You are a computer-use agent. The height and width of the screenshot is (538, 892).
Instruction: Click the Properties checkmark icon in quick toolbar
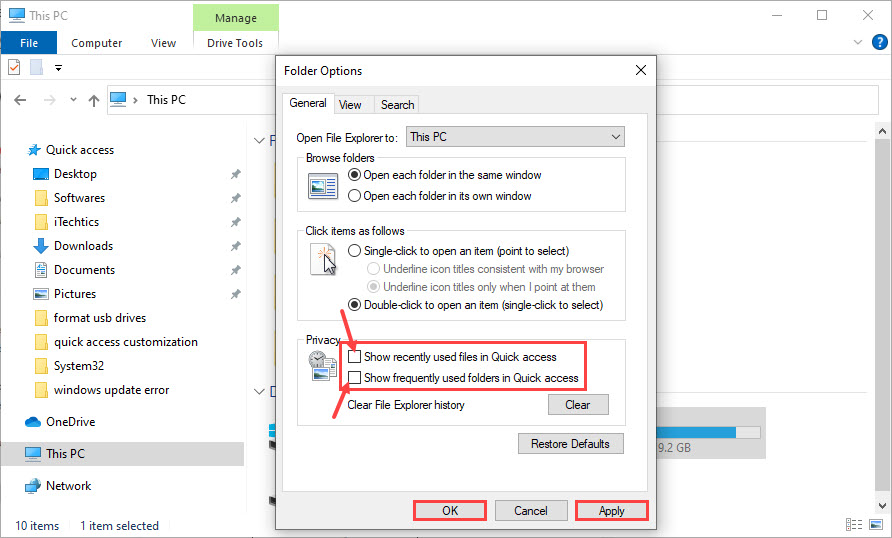point(14,67)
